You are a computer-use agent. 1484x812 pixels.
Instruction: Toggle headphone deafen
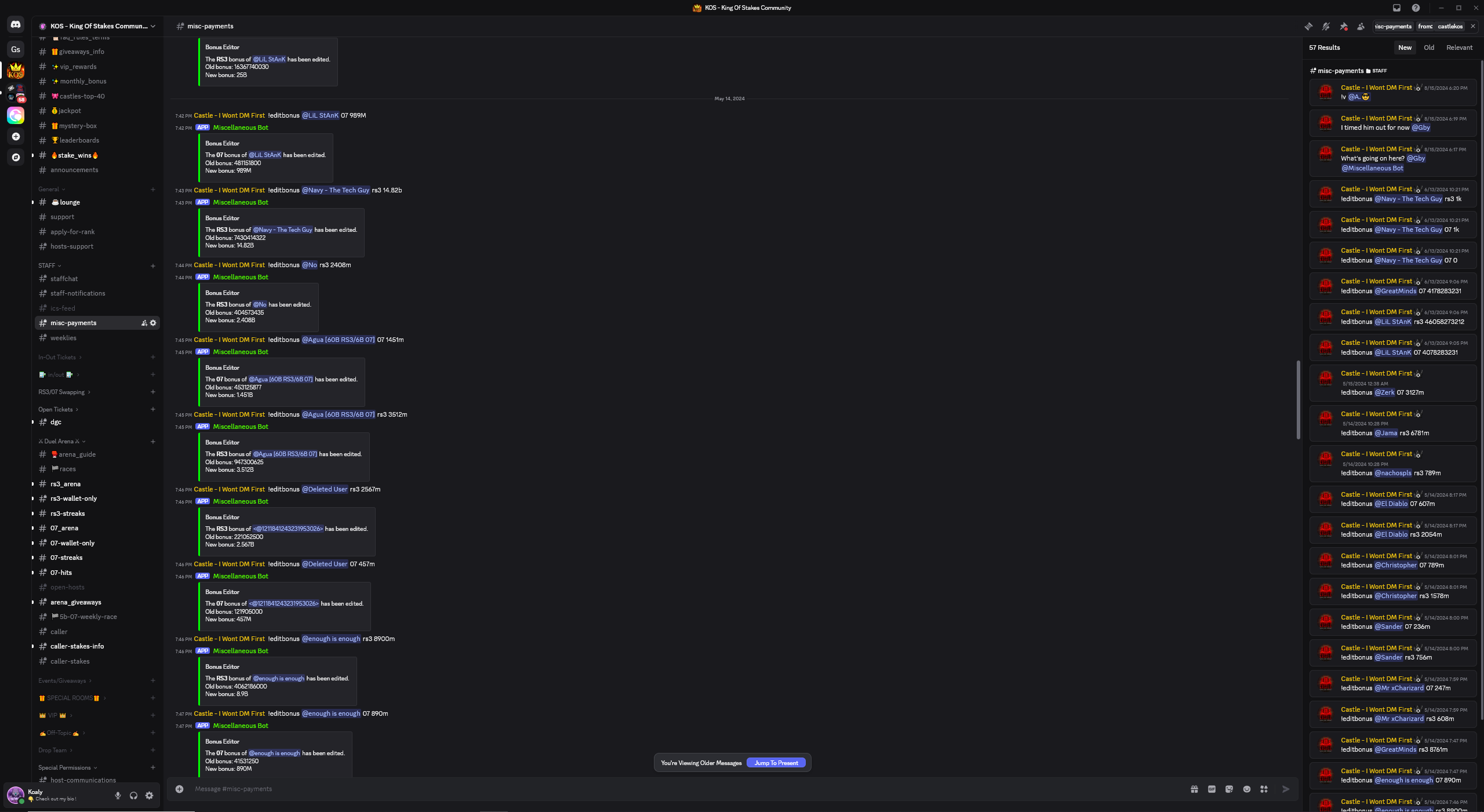134,795
